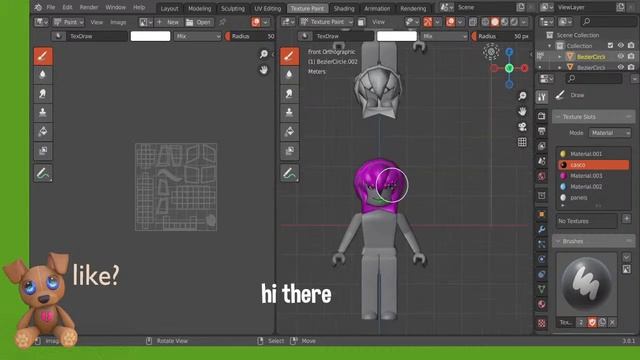Select the Mask tool in image editor toolbar
This screenshot has width=640, height=360.
click(x=43, y=150)
